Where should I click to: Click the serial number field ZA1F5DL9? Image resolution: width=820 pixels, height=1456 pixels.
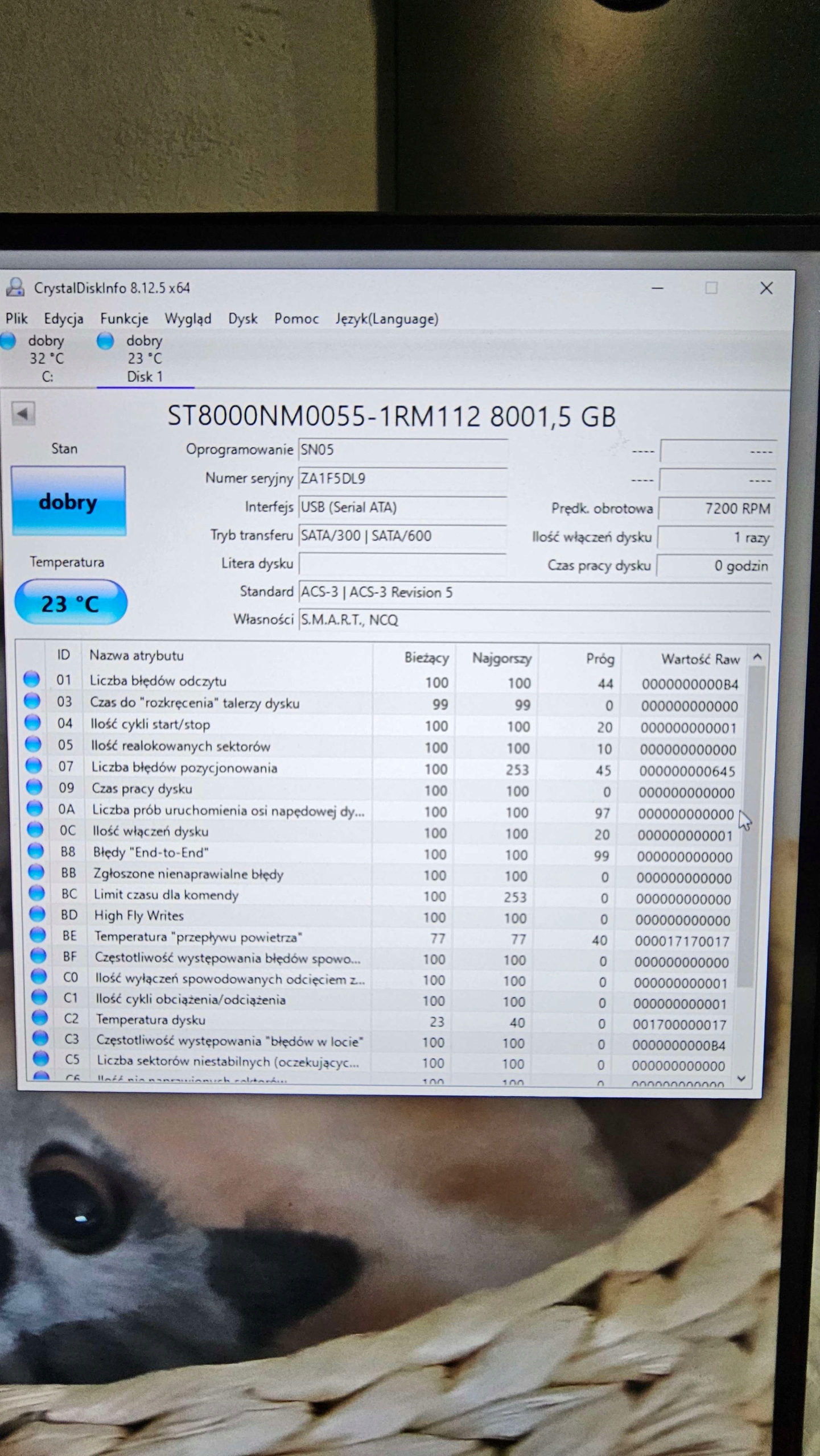(402, 478)
